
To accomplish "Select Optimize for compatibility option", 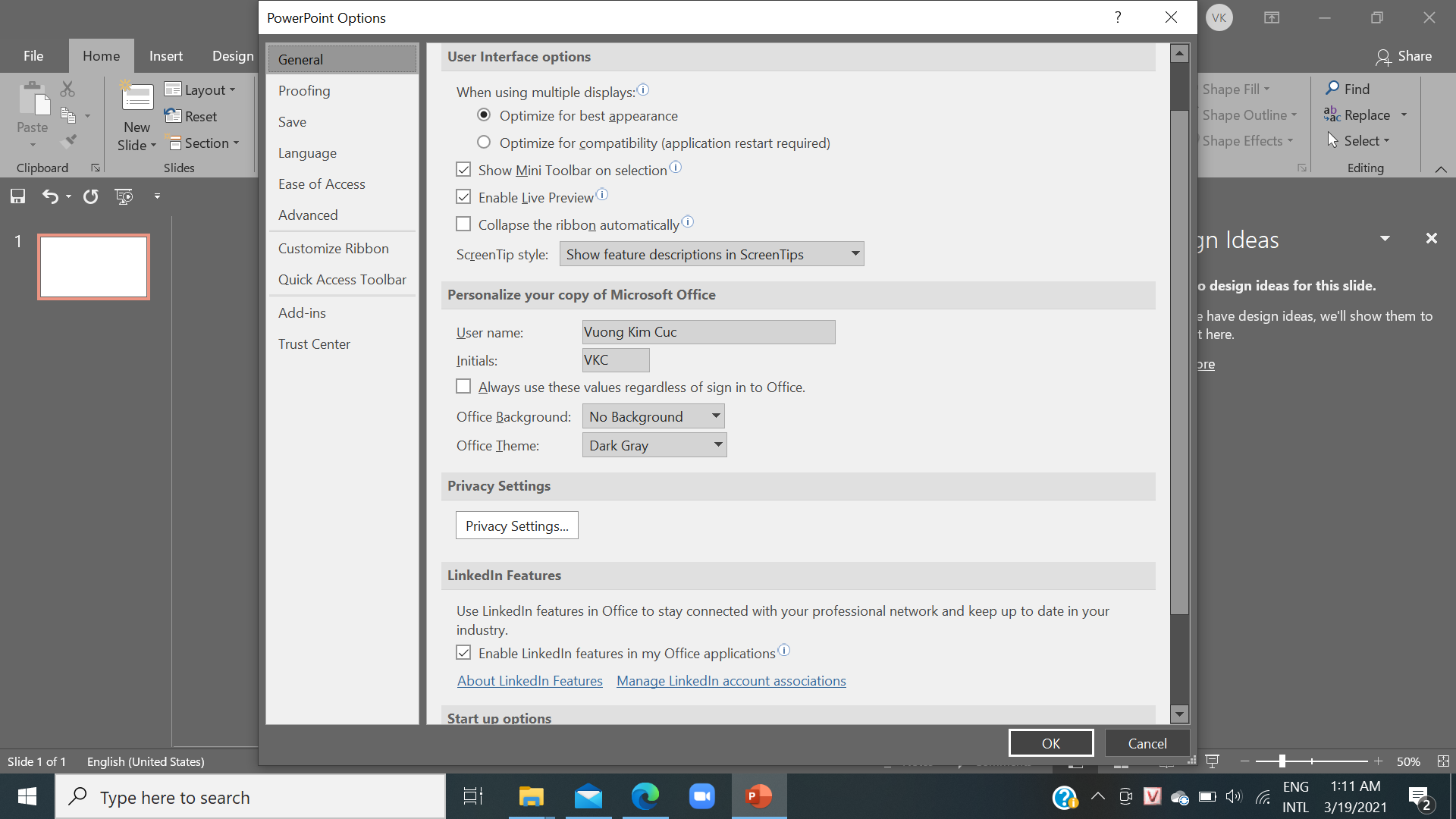I will [x=484, y=143].
